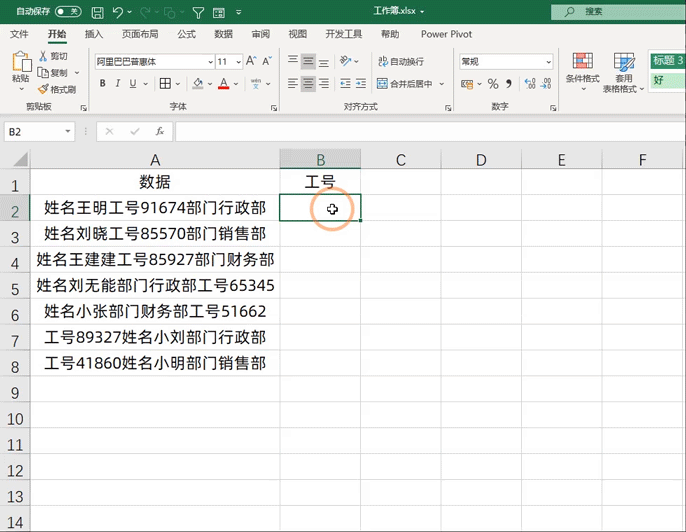Toggle underline formatting
The image size is (686, 532).
coord(133,83)
